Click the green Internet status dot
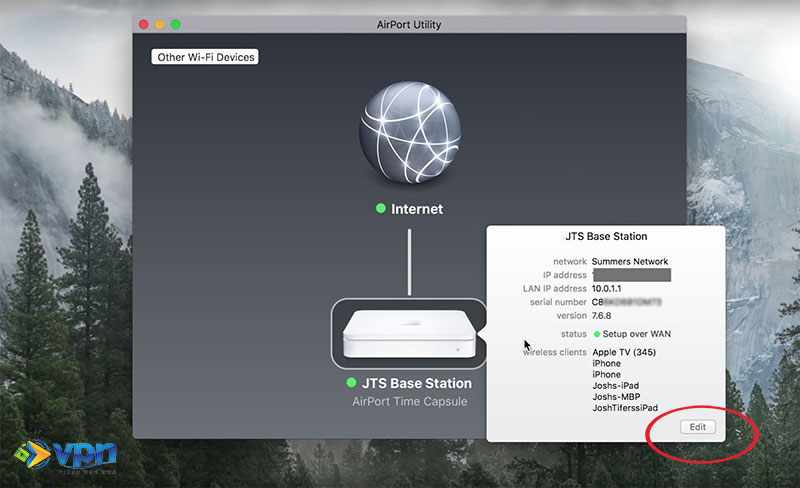 click(381, 208)
